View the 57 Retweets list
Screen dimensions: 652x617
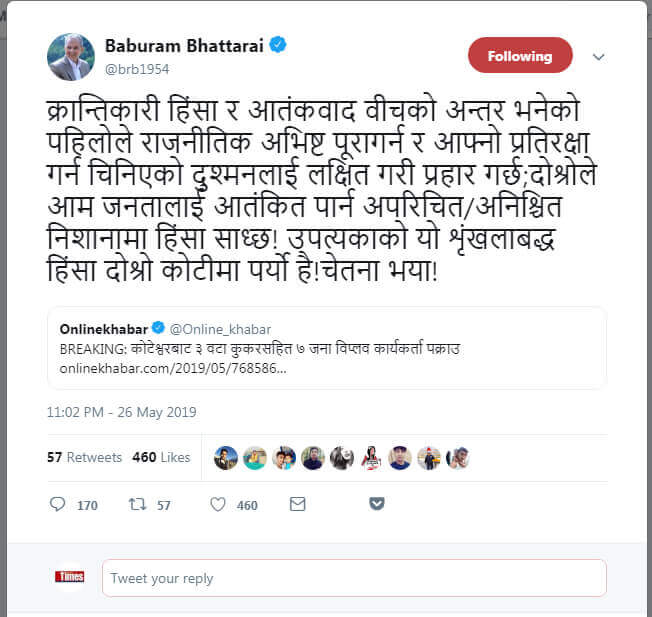84,457
